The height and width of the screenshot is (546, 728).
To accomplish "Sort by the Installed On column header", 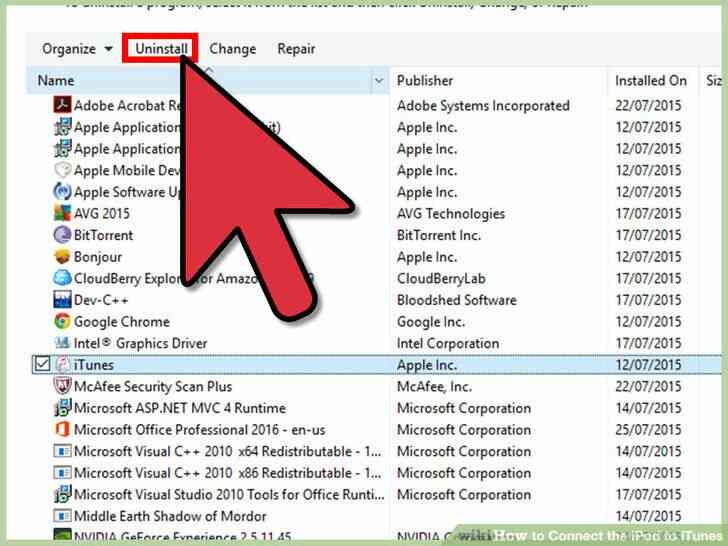I will pos(651,80).
